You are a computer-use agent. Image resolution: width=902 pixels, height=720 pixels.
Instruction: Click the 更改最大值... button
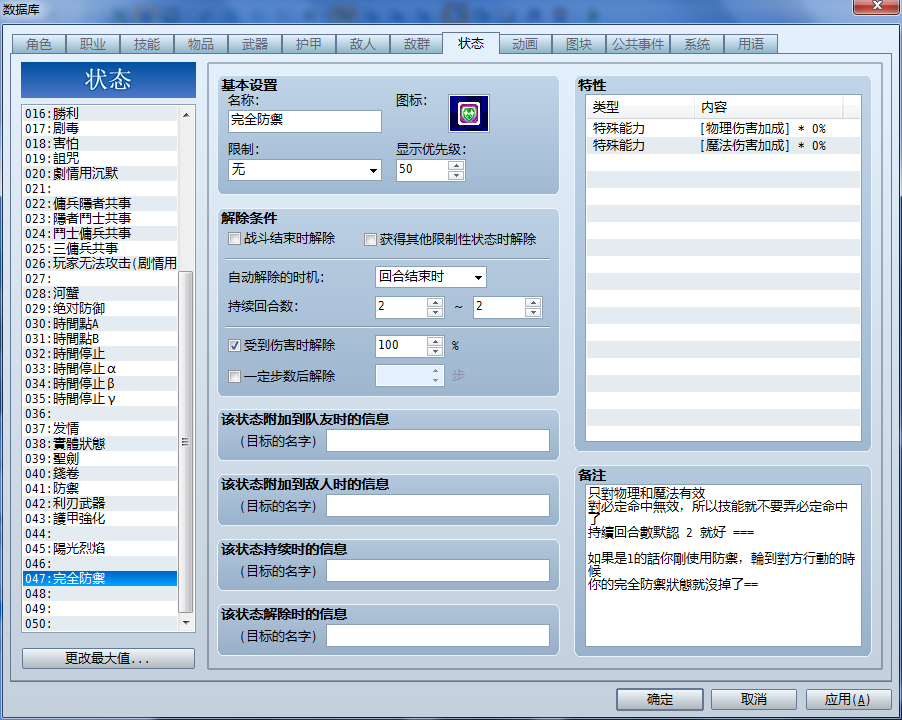[x=108, y=658]
